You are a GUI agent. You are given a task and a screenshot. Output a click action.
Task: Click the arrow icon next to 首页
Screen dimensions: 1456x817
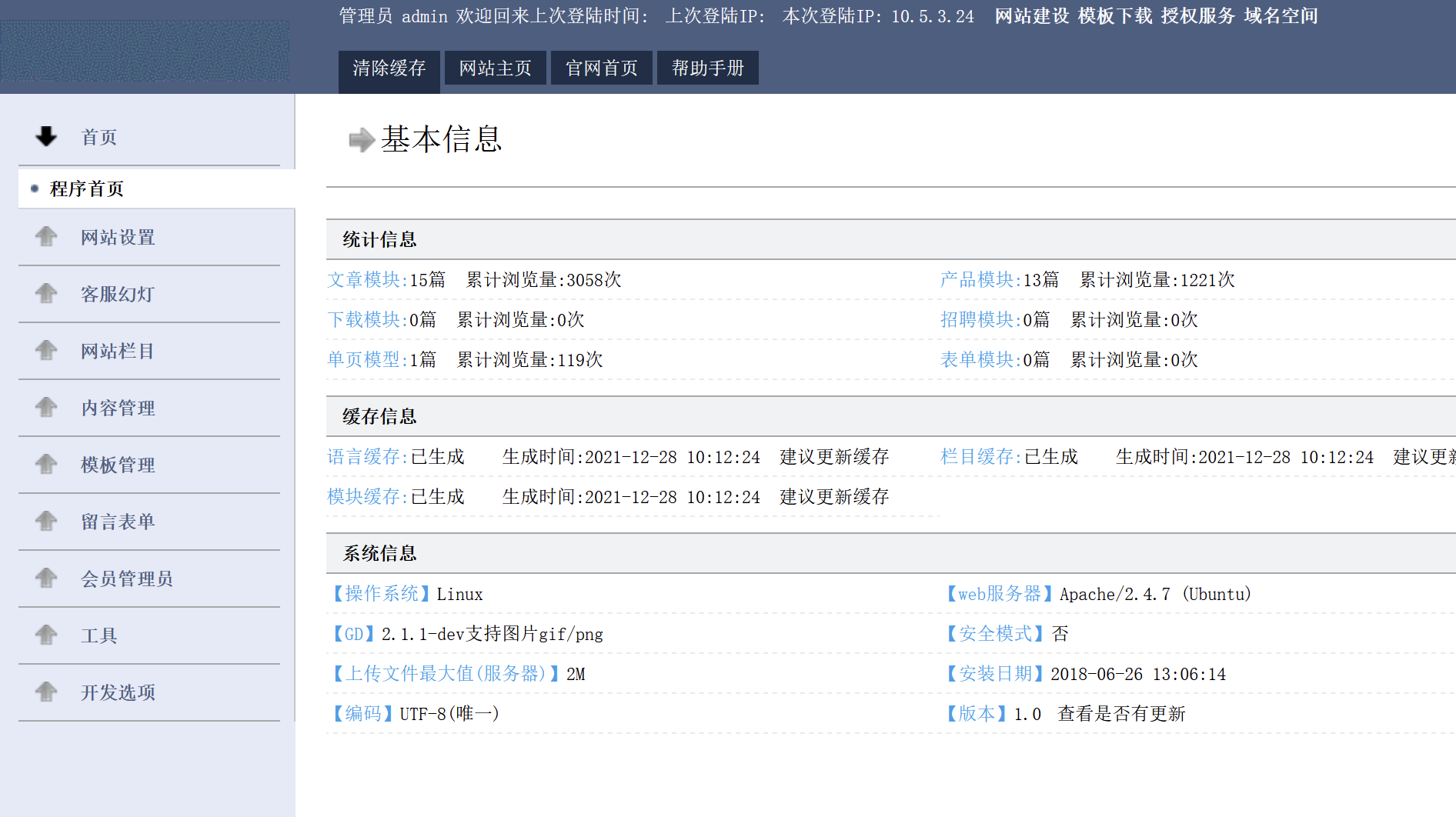[x=45, y=136]
